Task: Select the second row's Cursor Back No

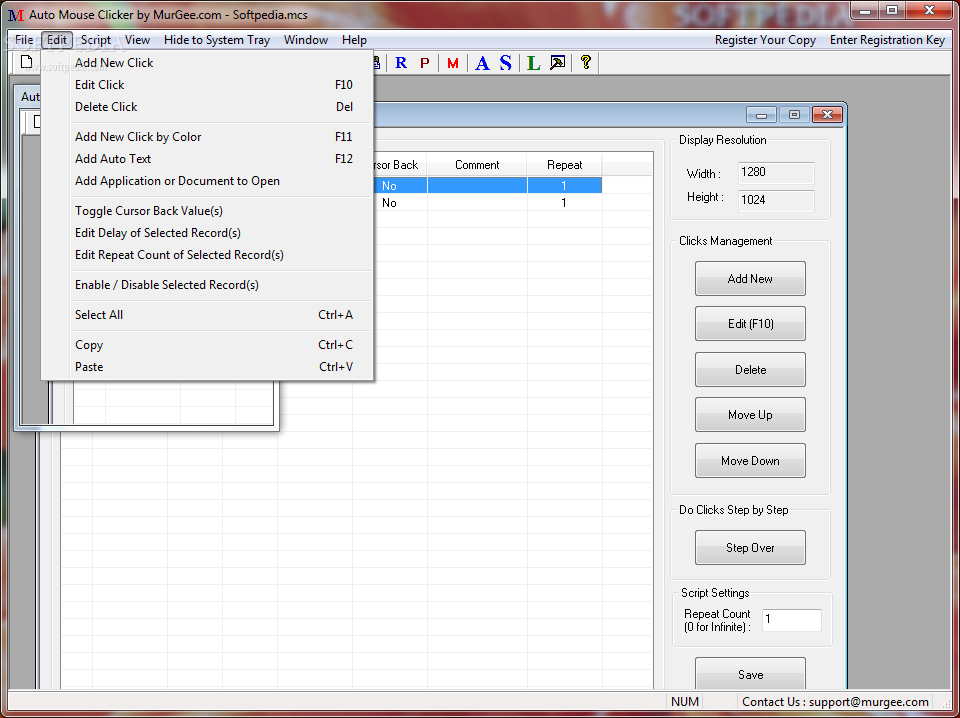Action: [x=389, y=203]
